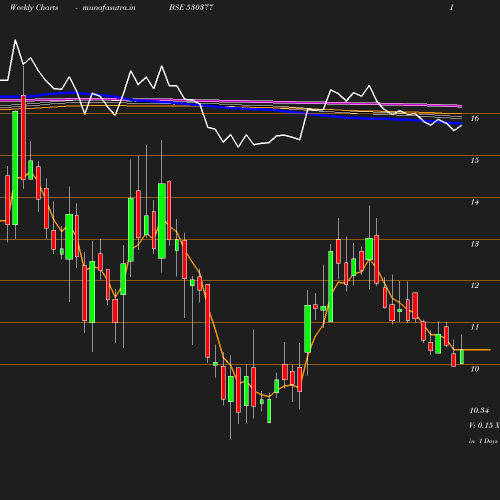Click the 'Weekly Charts' title text
Screen dimensions: 500x500
(34, 8)
